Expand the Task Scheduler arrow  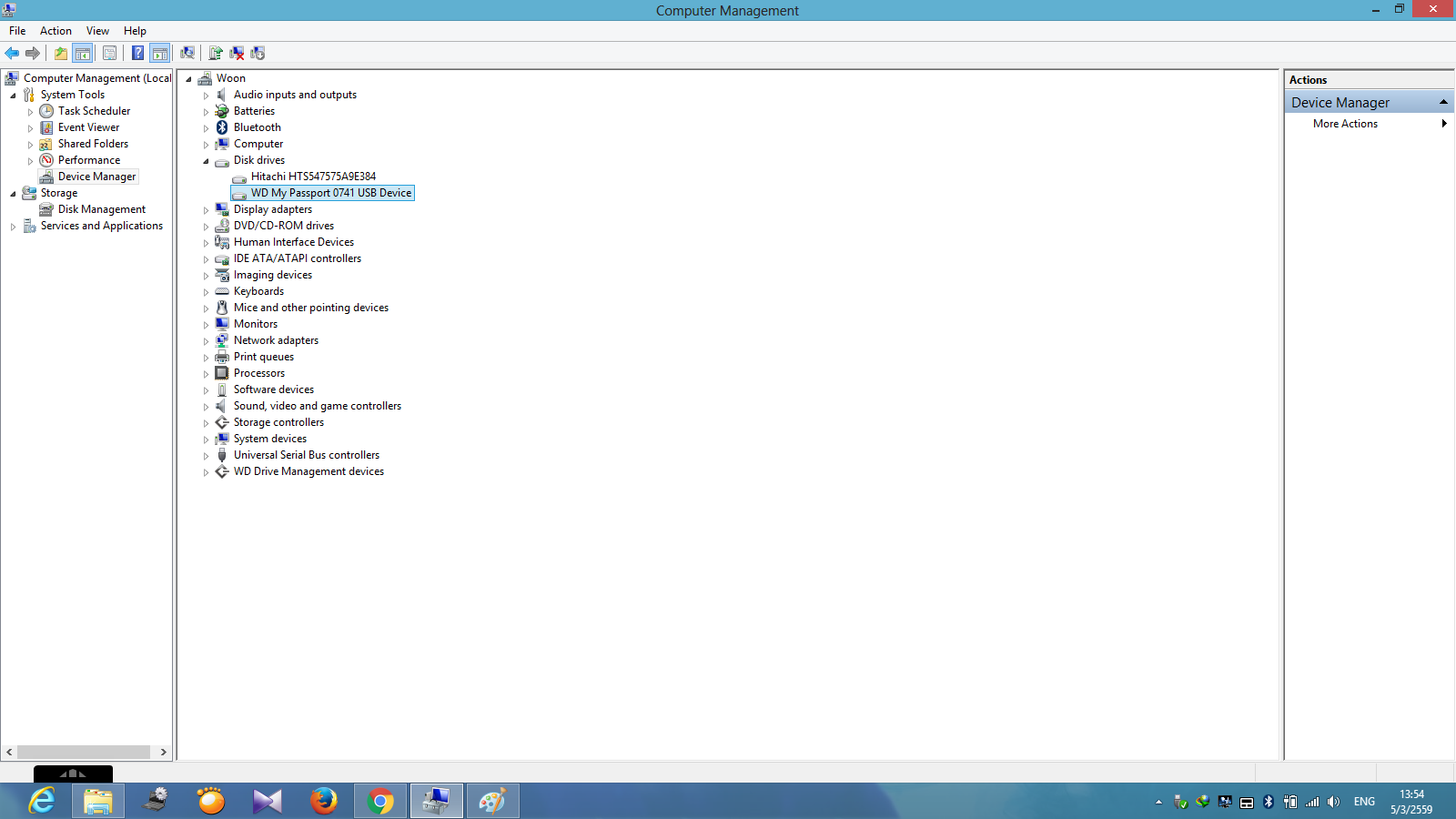click(x=30, y=111)
